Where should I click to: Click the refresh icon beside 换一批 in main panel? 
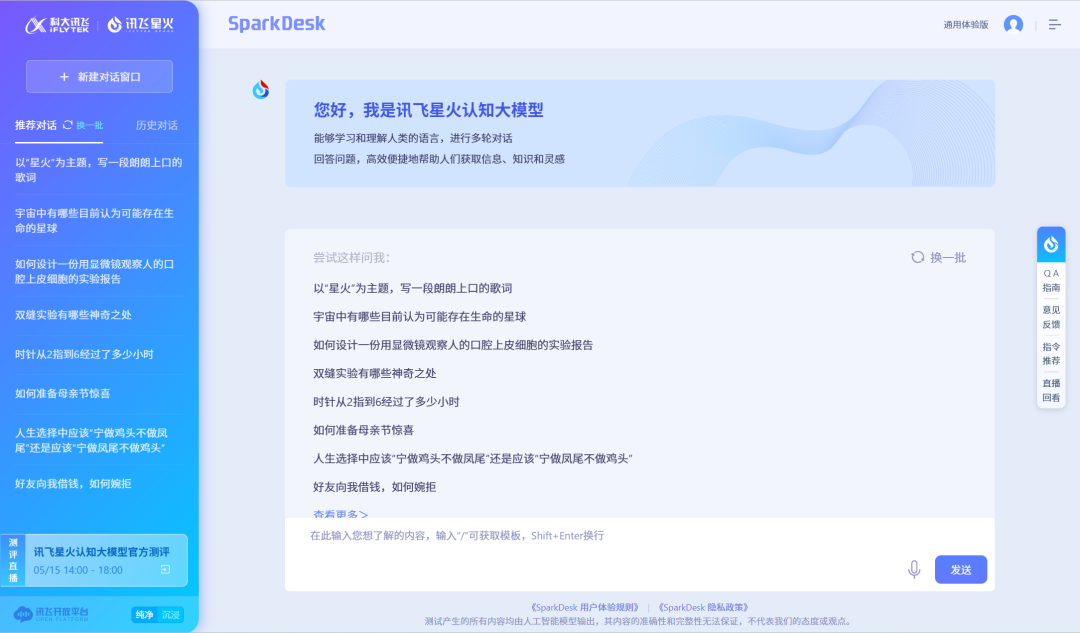[x=917, y=257]
